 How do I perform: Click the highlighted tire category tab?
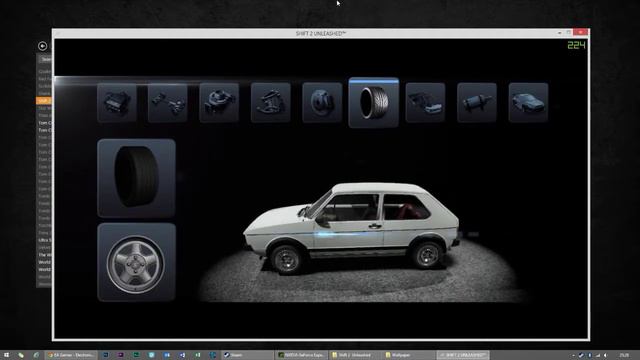pos(373,102)
